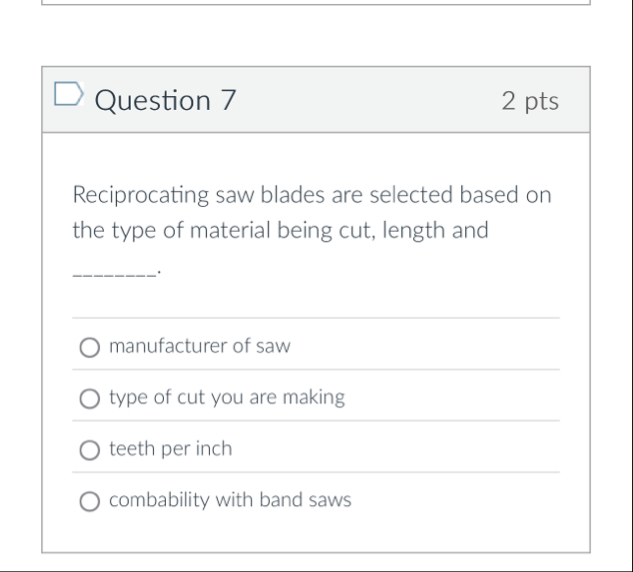Image resolution: width=633 pixels, height=572 pixels.
Task: Choose the 'type of cut you are making' radio button
Action: (x=90, y=398)
